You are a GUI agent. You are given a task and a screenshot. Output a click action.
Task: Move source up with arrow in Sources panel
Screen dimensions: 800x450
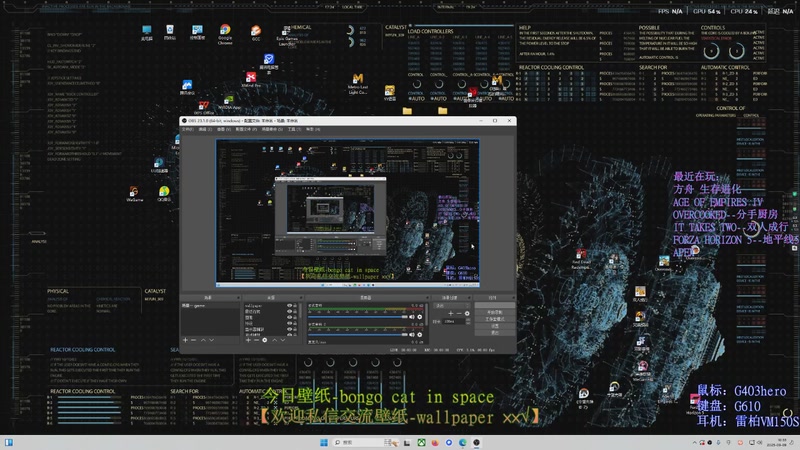click(x=274, y=340)
